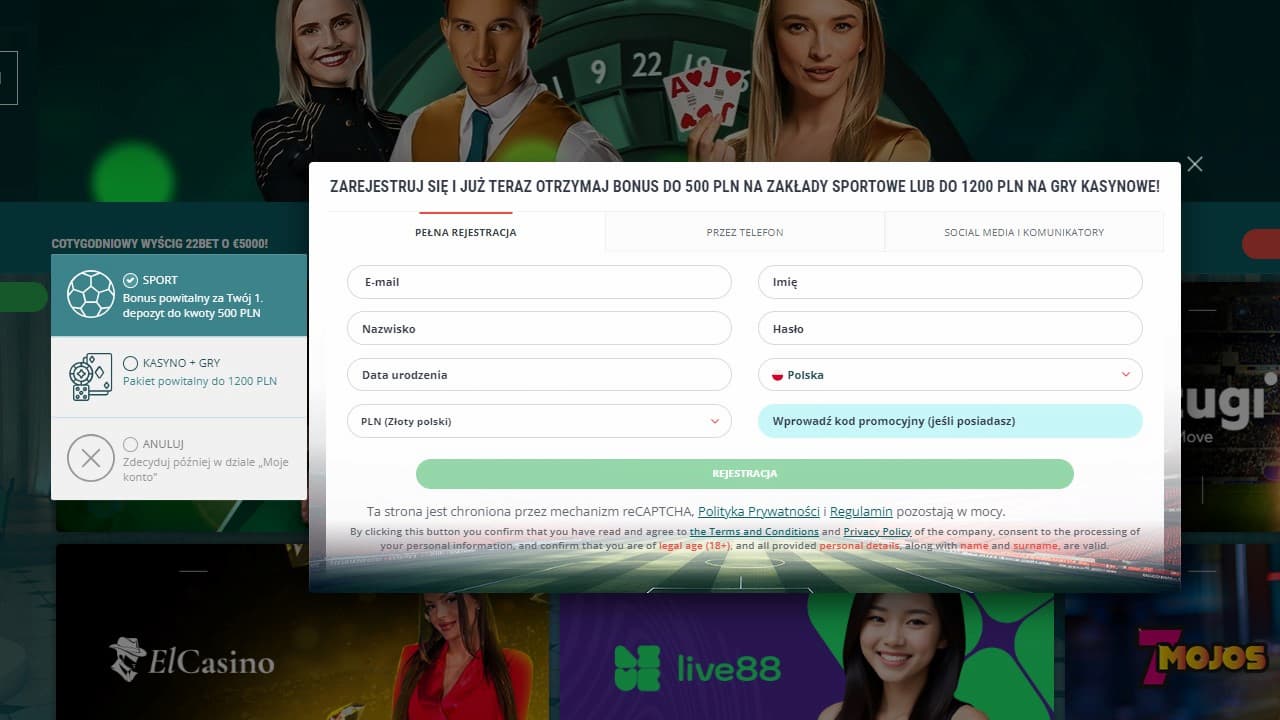The width and height of the screenshot is (1280, 720).
Task: Open the PLN (Złoty polski) currency dropdown
Action: pos(539,421)
